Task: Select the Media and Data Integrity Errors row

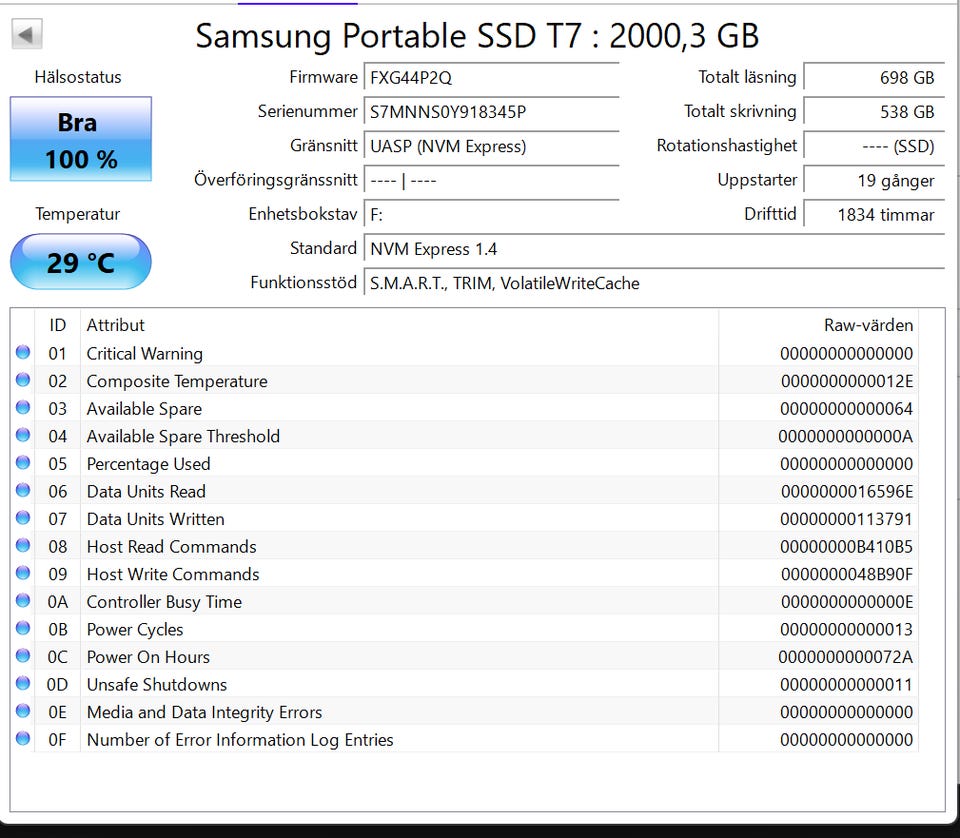Action: (x=400, y=712)
